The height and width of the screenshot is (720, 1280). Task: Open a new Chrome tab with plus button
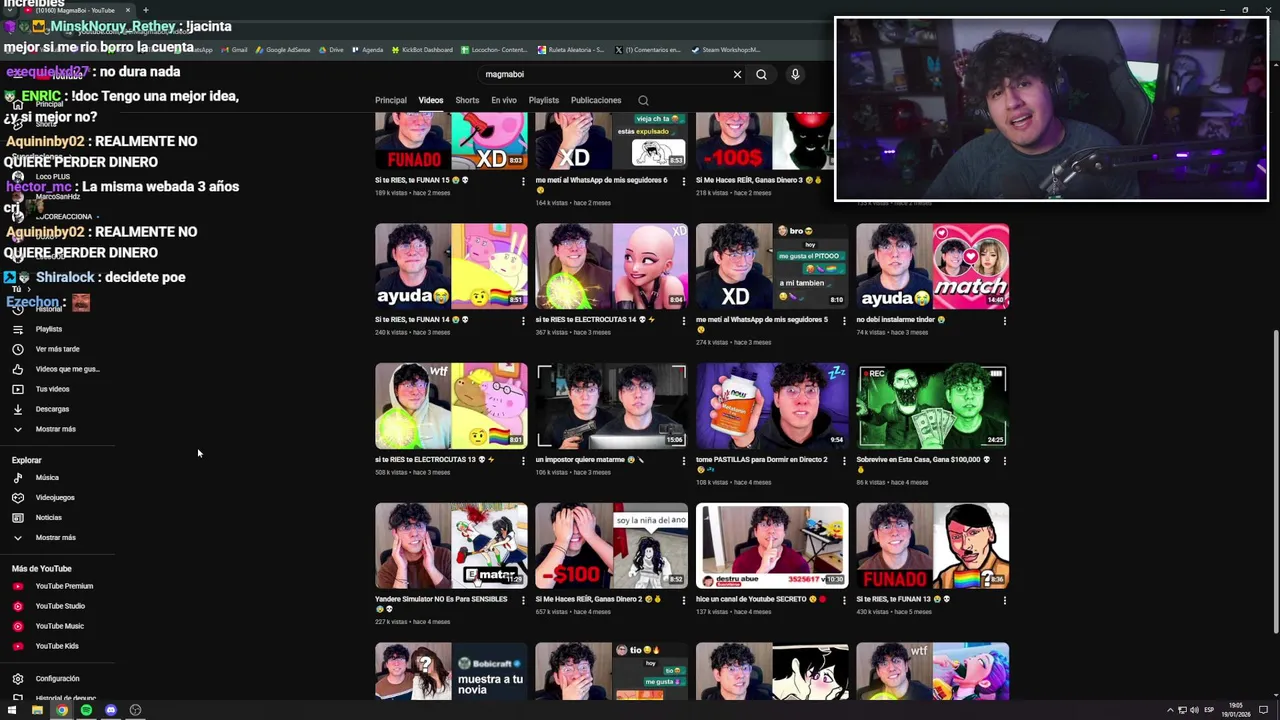[145, 10]
